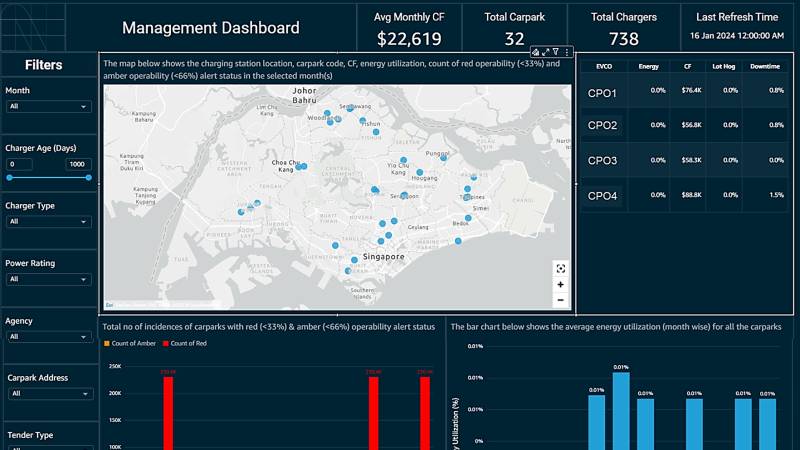Click the Punggol charging station dot
This screenshot has width=800, height=450.
click(443, 158)
